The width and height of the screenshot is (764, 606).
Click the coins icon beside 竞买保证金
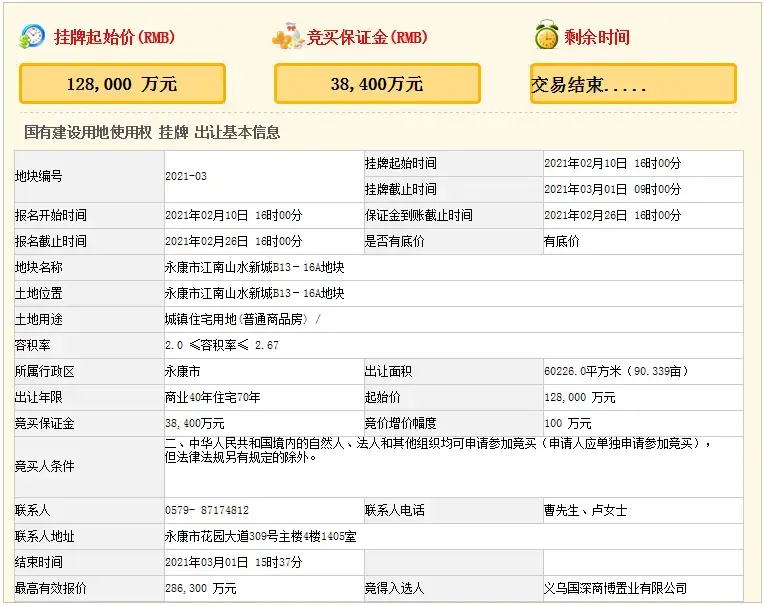287,37
